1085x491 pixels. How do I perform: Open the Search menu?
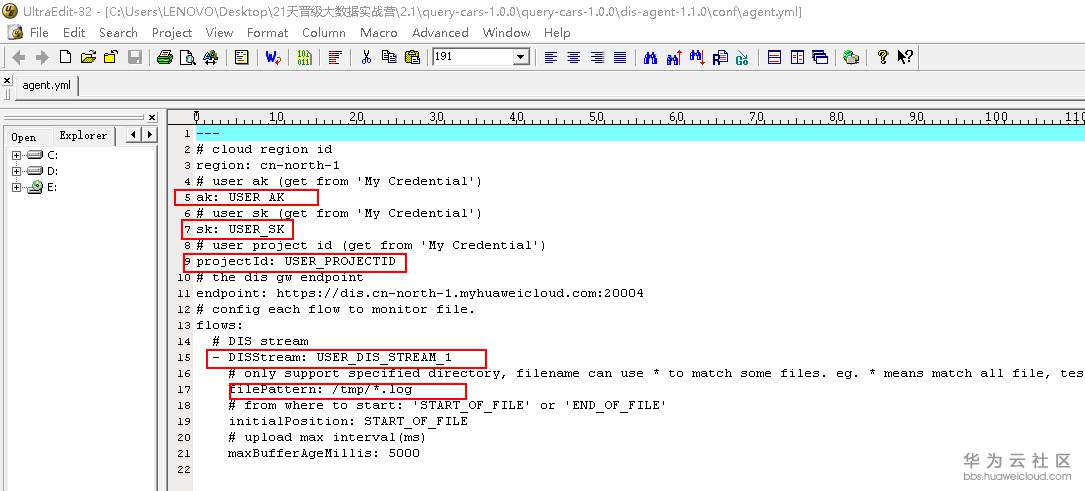pyautogui.click(x=118, y=33)
